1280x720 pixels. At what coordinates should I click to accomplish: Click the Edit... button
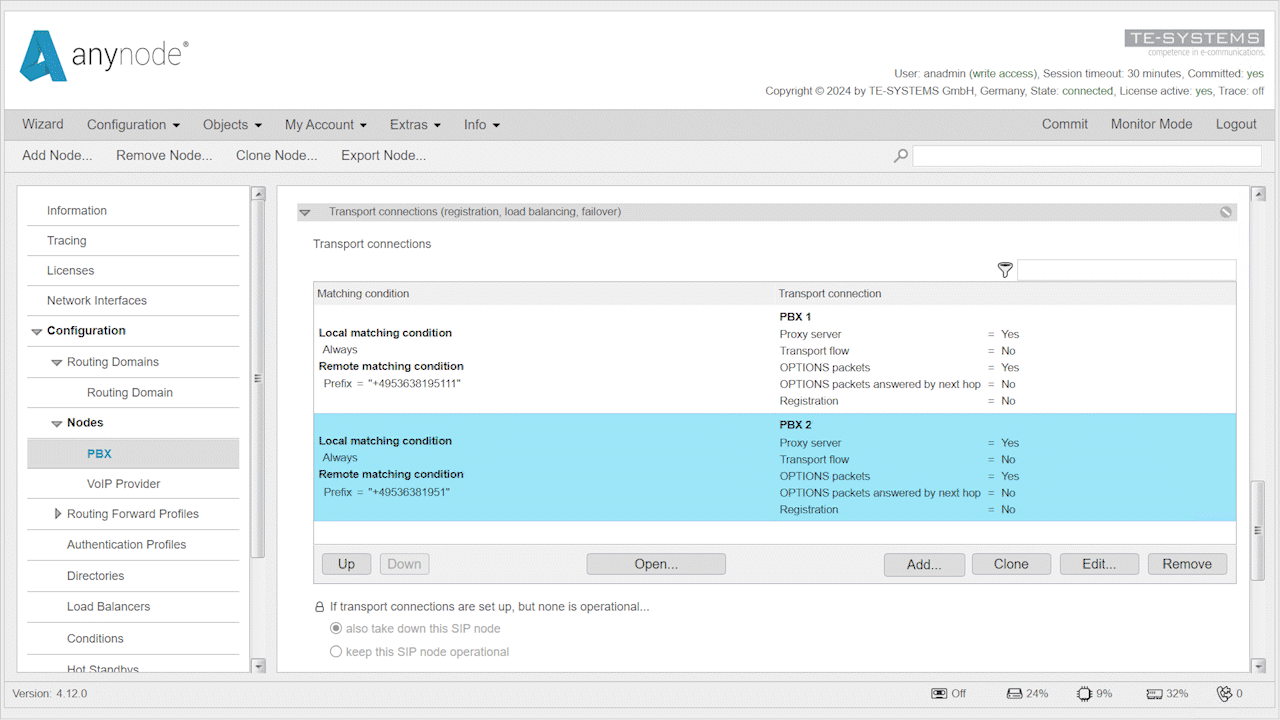pos(1099,564)
